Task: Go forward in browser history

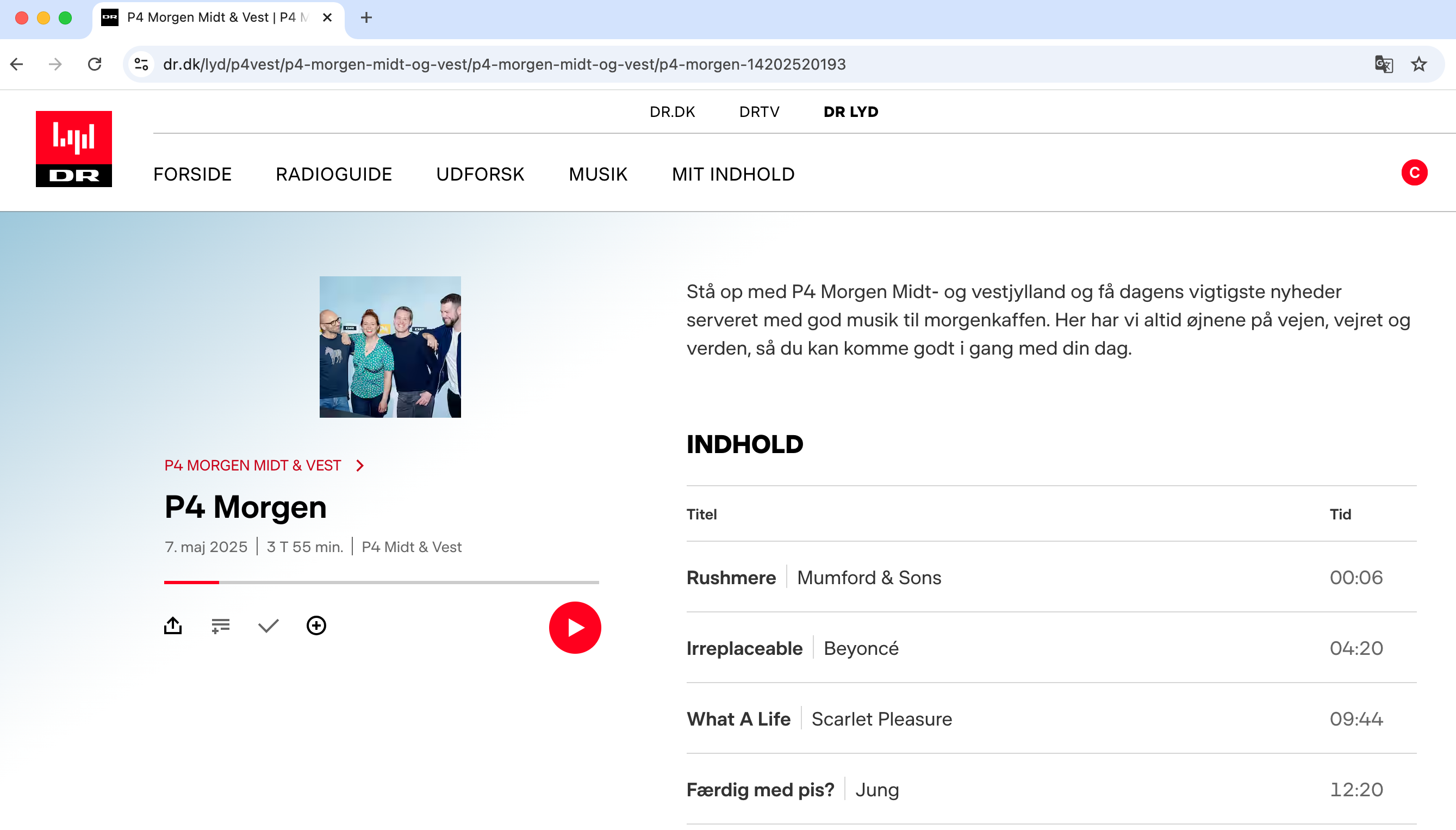Action: click(x=55, y=64)
